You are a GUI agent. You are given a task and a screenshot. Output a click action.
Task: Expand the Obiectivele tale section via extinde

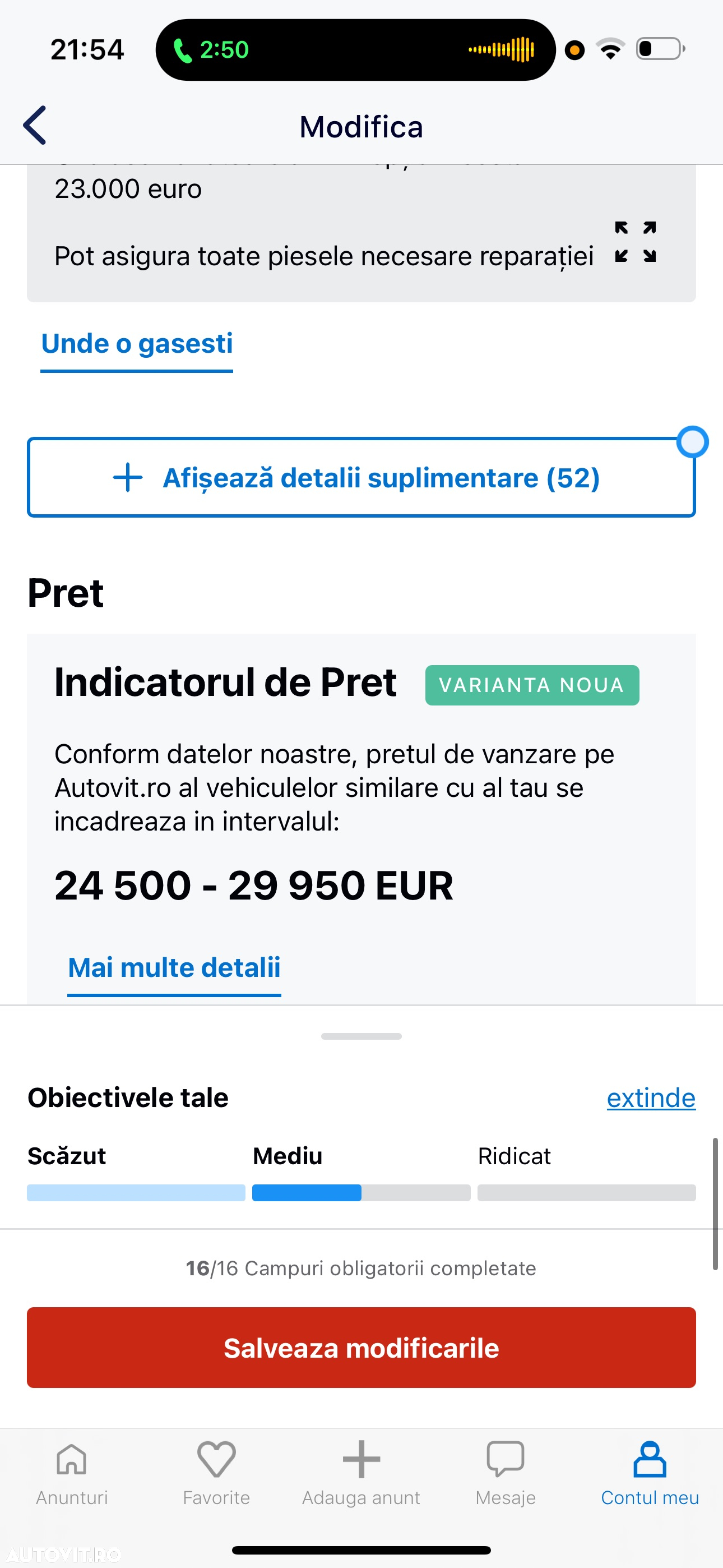651,1098
